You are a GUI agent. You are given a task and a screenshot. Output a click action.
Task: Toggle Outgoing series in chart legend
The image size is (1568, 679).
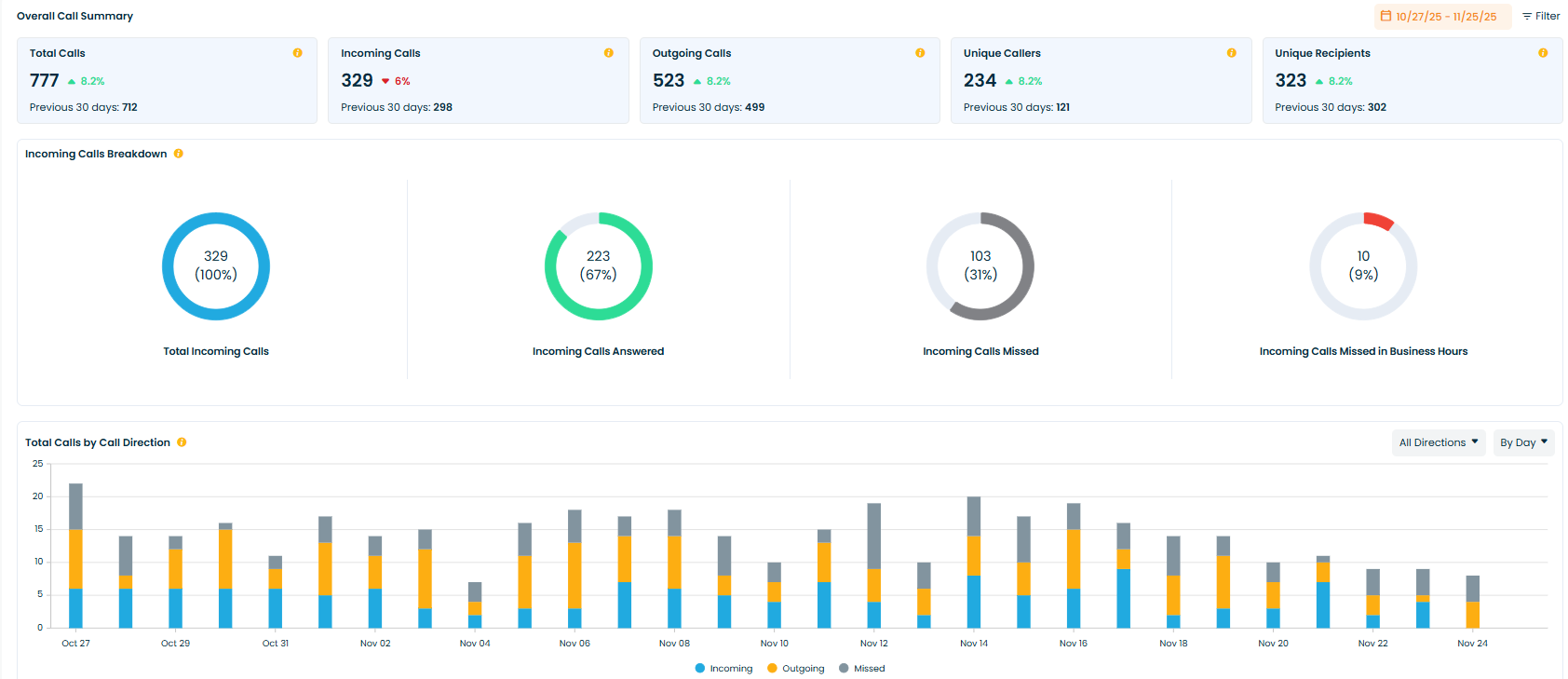(x=795, y=669)
